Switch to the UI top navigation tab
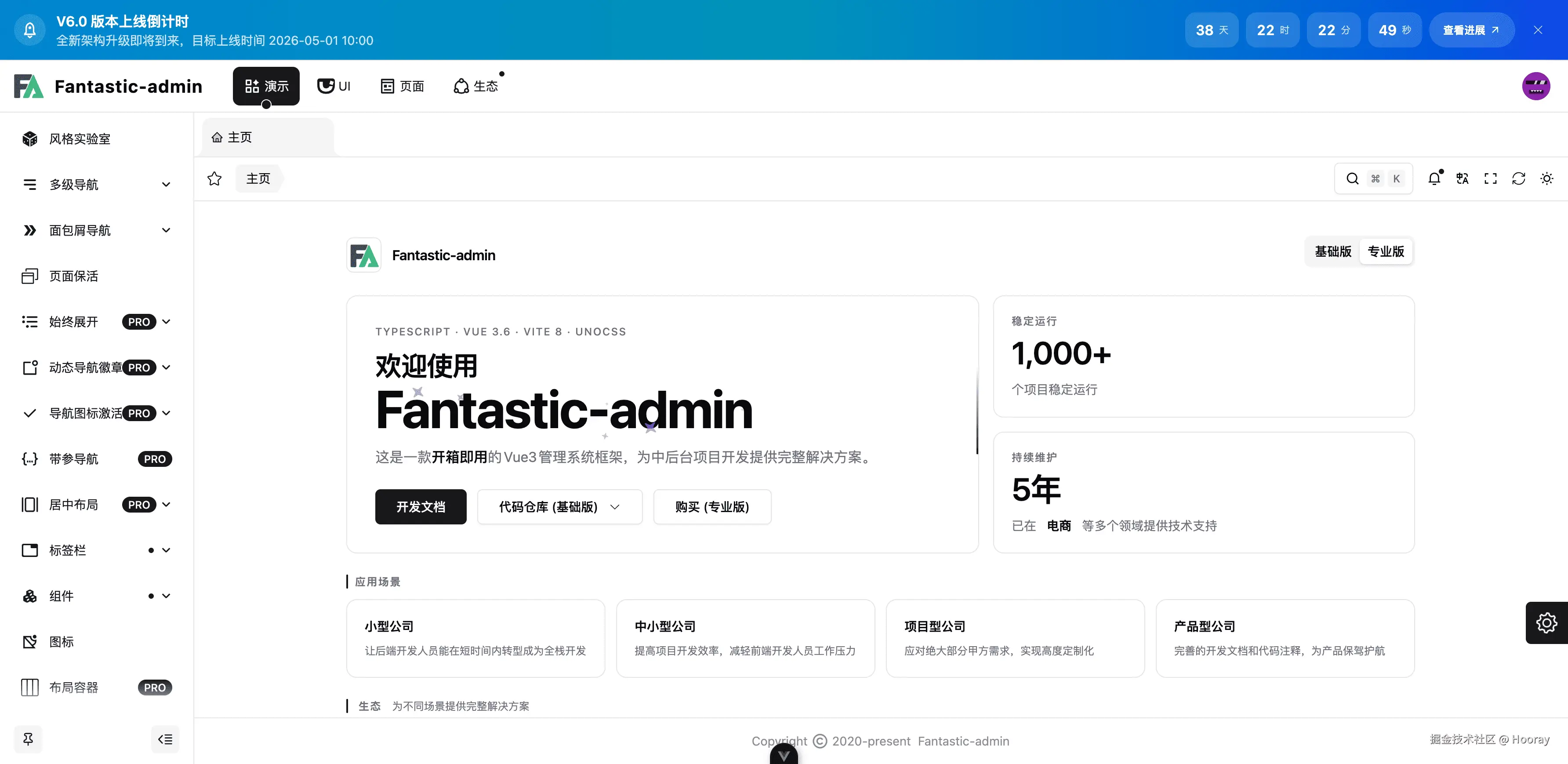The height and width of the screenshot is (764, 1568). tap(334, 86)
